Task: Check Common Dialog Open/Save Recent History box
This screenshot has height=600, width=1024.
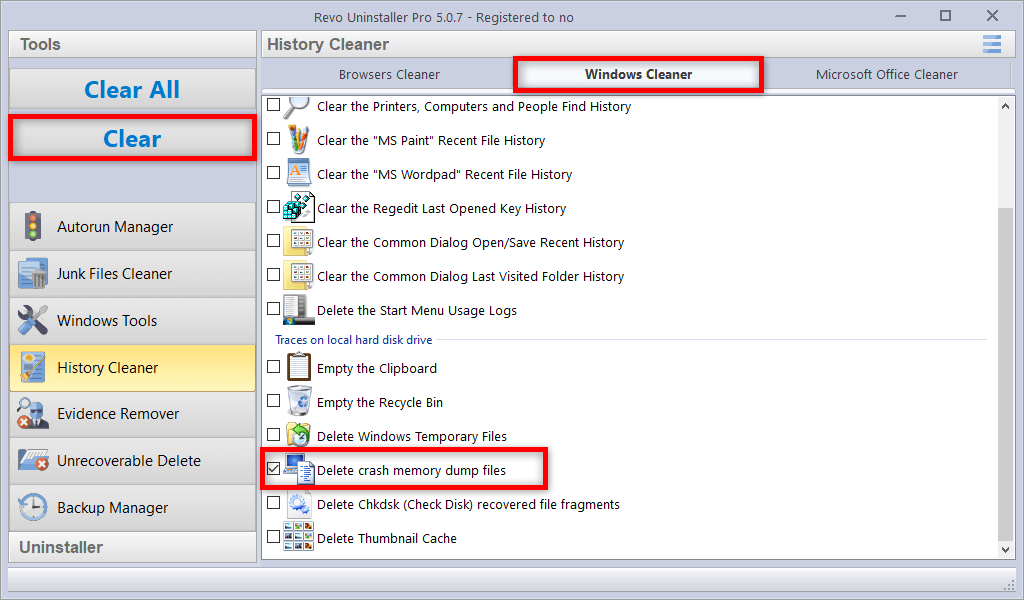Action: click(274, 240)
